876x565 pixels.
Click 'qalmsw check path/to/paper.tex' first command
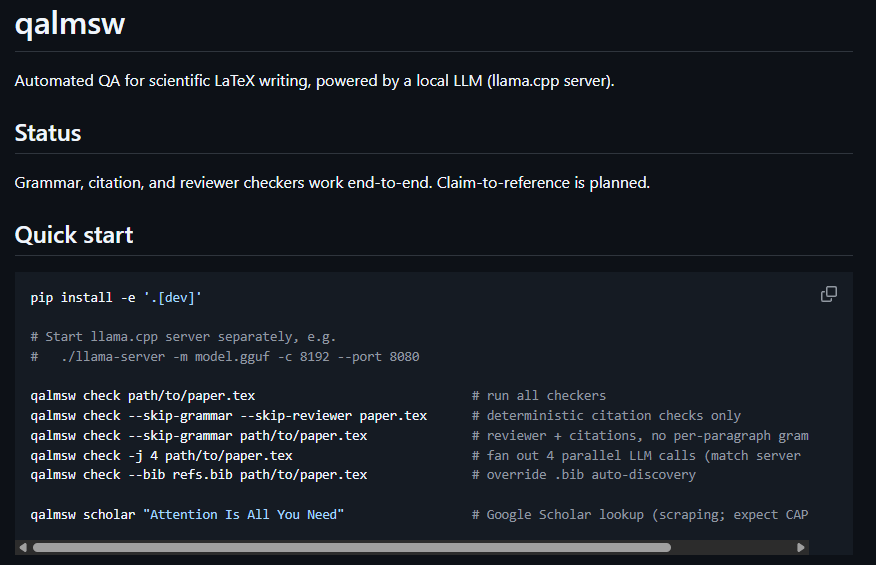tap(142, 396)
